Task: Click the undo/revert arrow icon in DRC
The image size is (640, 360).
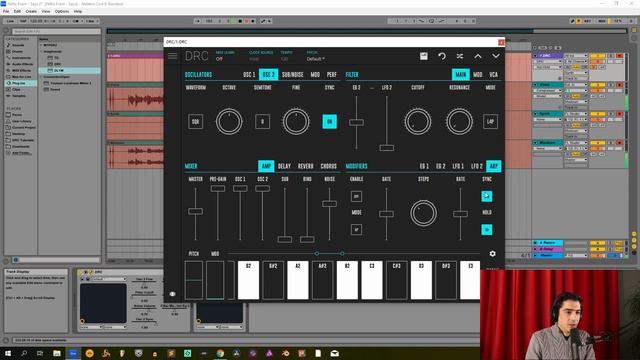Action: pyautogui.click(x=442, y=56)
